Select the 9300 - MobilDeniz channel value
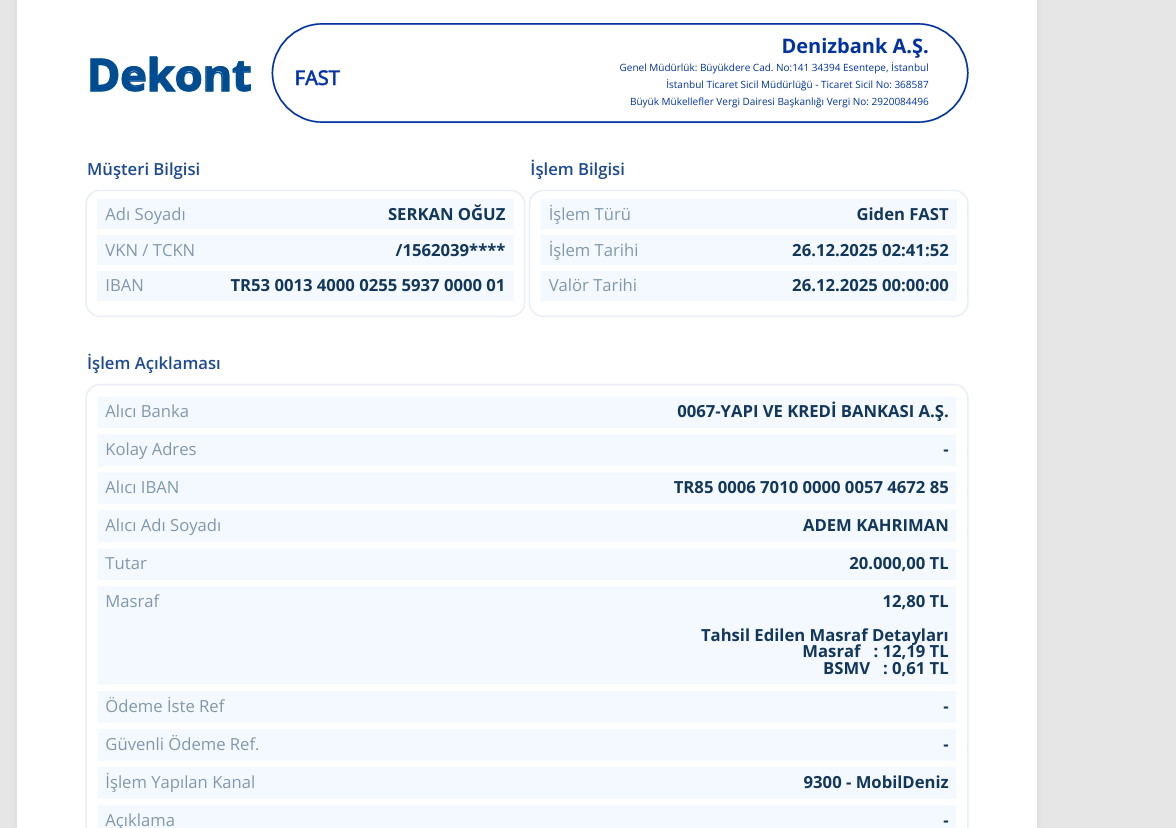 tap(875, 782)
